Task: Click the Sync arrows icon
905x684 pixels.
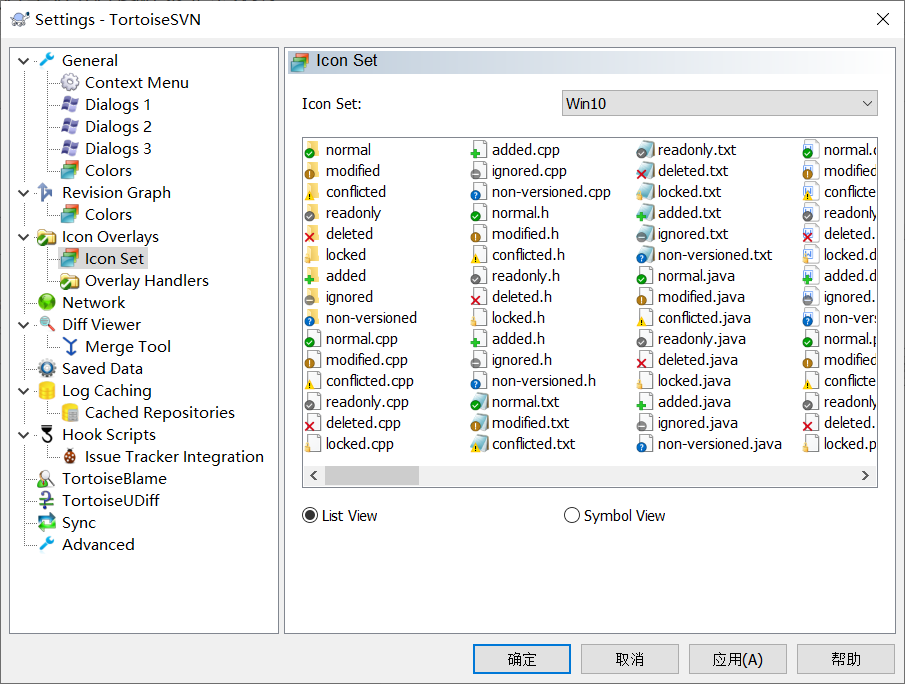Action: click(46, 522)
